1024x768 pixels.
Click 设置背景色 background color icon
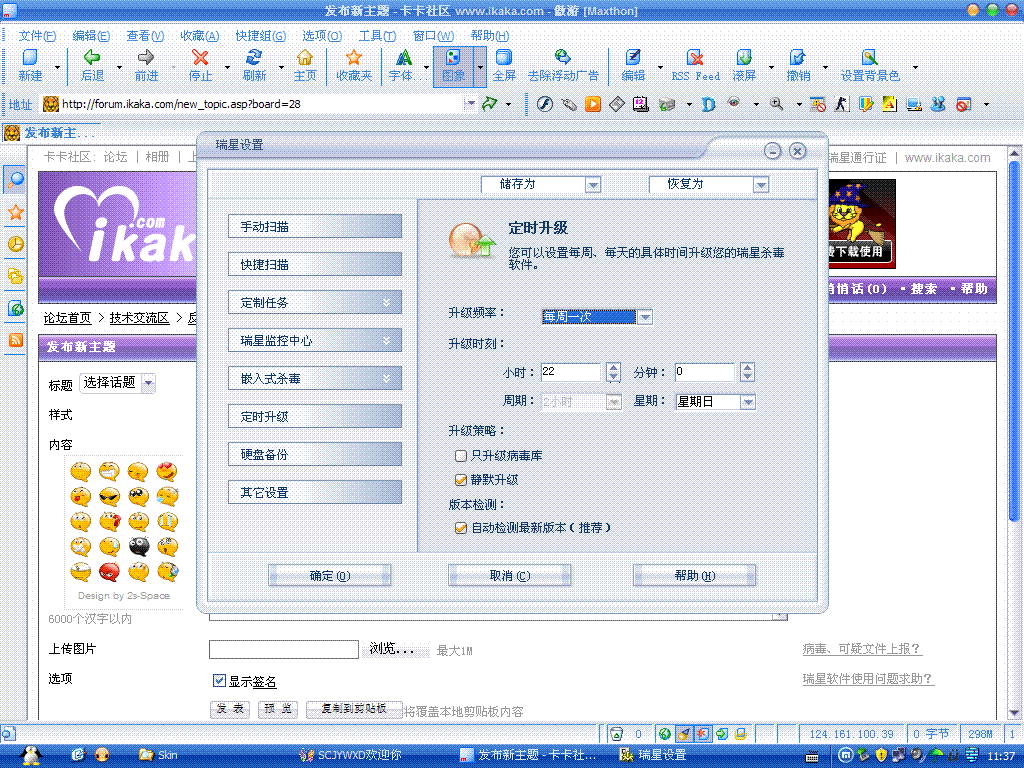pyautogui.click(x=869, y=57)
